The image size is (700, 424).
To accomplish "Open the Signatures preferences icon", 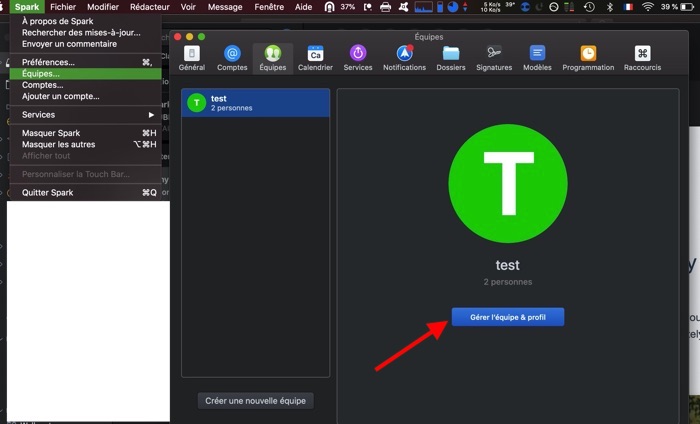I will coord(494,58).
